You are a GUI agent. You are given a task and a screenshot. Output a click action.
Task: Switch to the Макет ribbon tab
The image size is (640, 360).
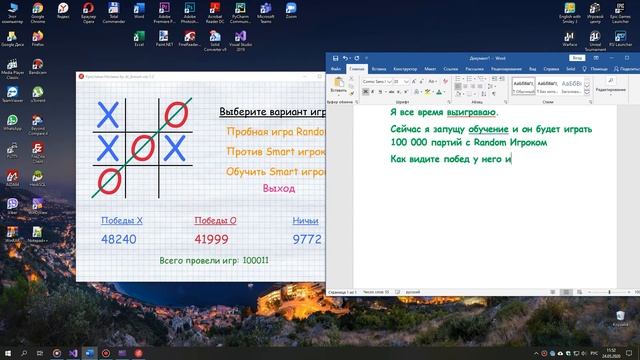coord(430,69)
